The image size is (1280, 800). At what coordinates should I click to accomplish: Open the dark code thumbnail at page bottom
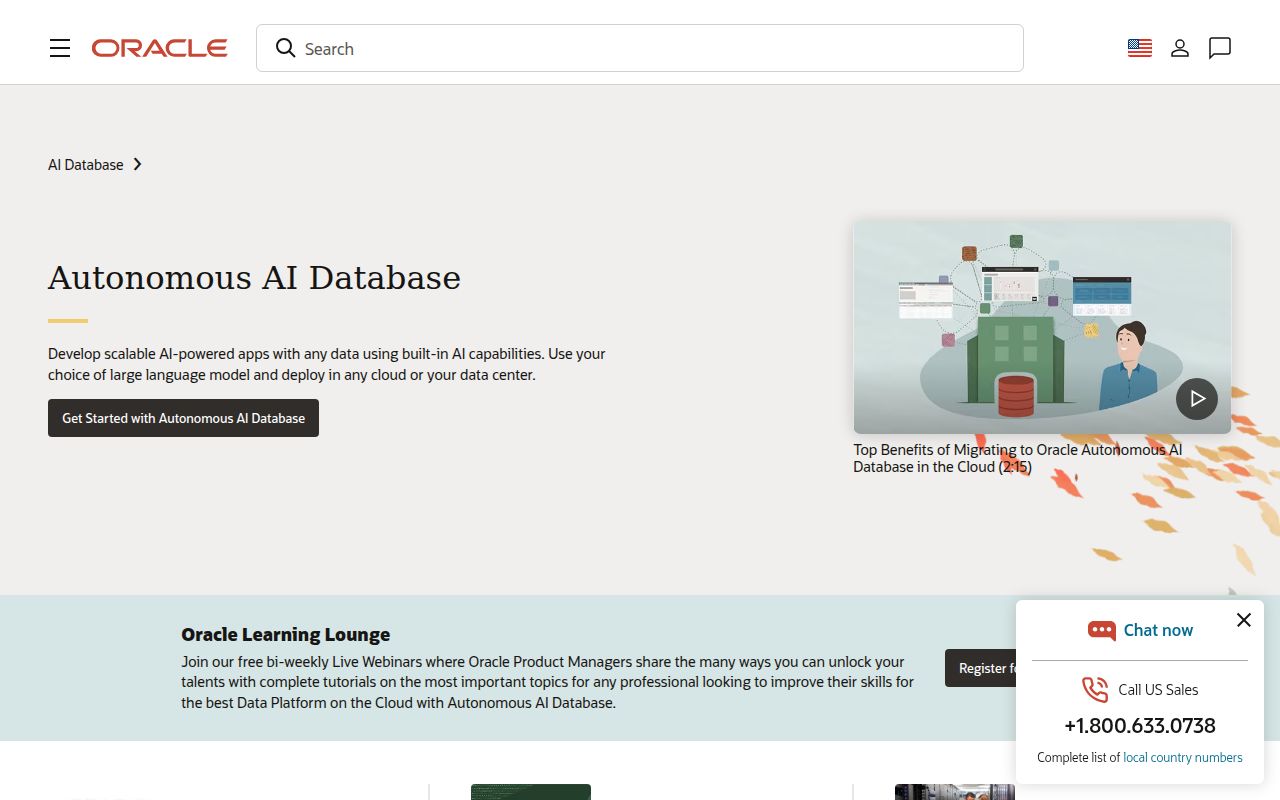pos(531,792)
